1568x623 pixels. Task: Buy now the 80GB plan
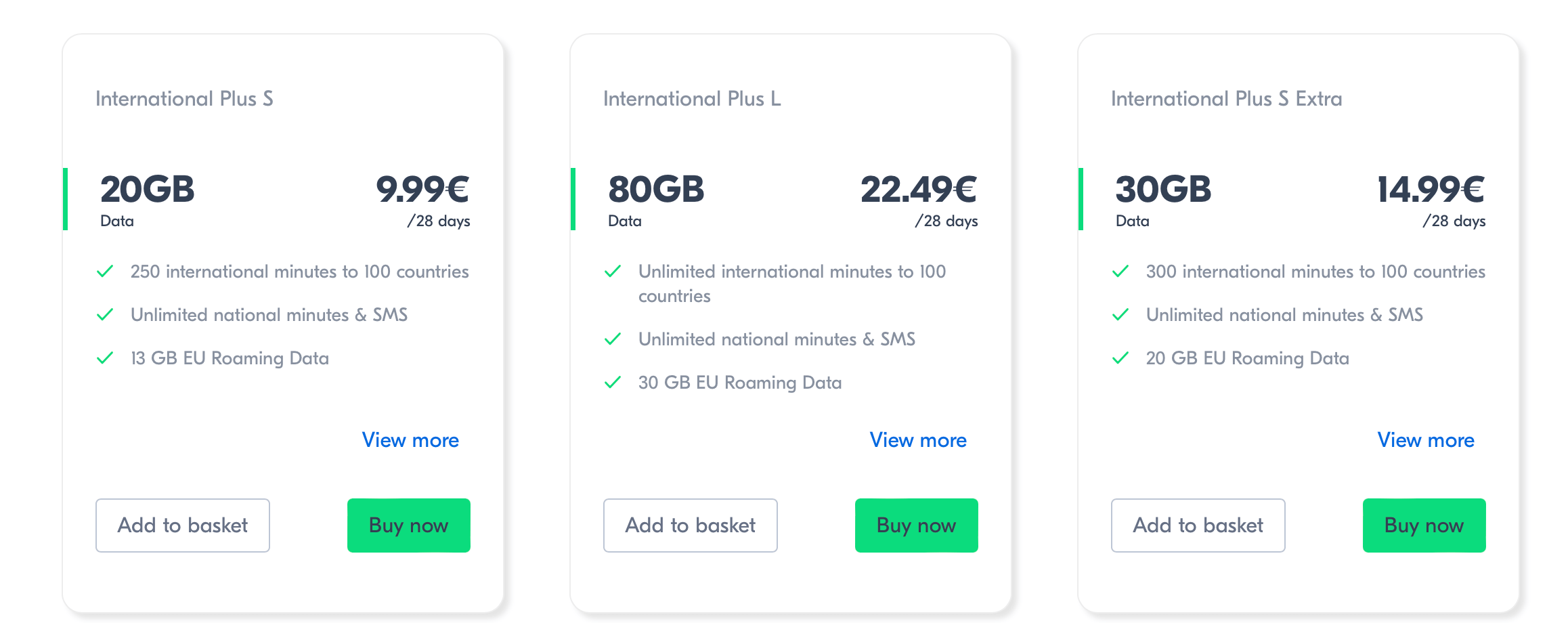(917, 525)
